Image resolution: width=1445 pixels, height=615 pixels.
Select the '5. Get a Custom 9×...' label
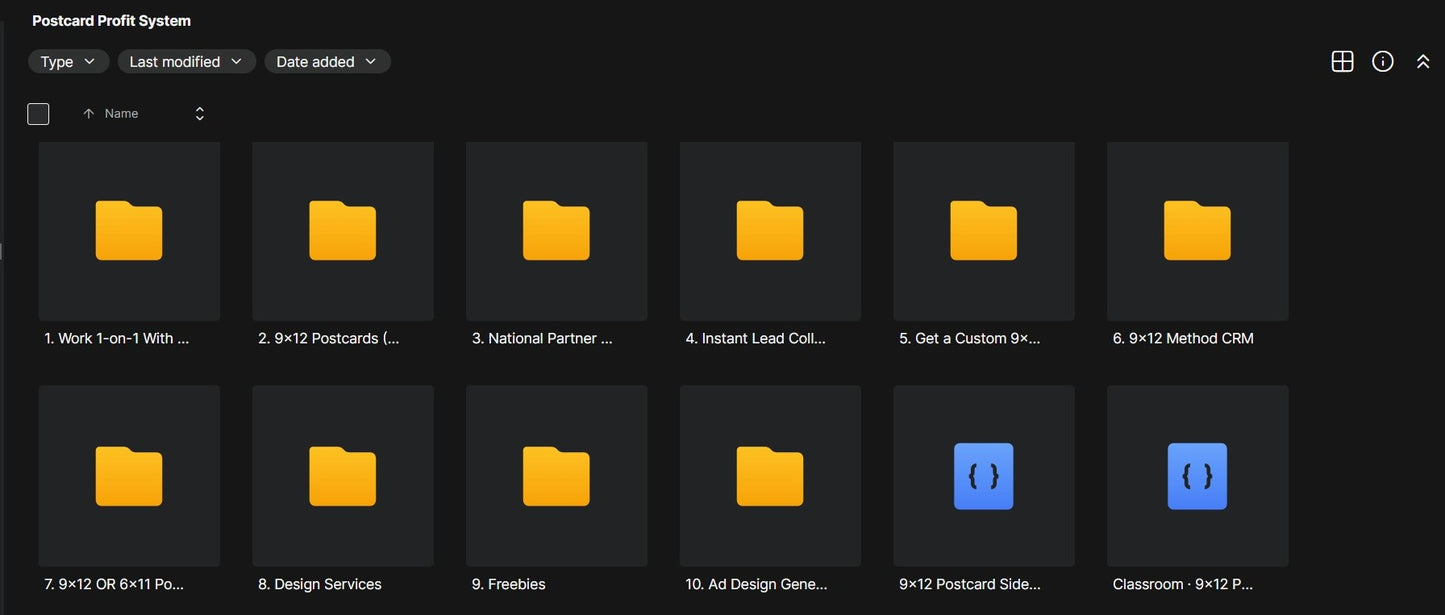point(970,339)
